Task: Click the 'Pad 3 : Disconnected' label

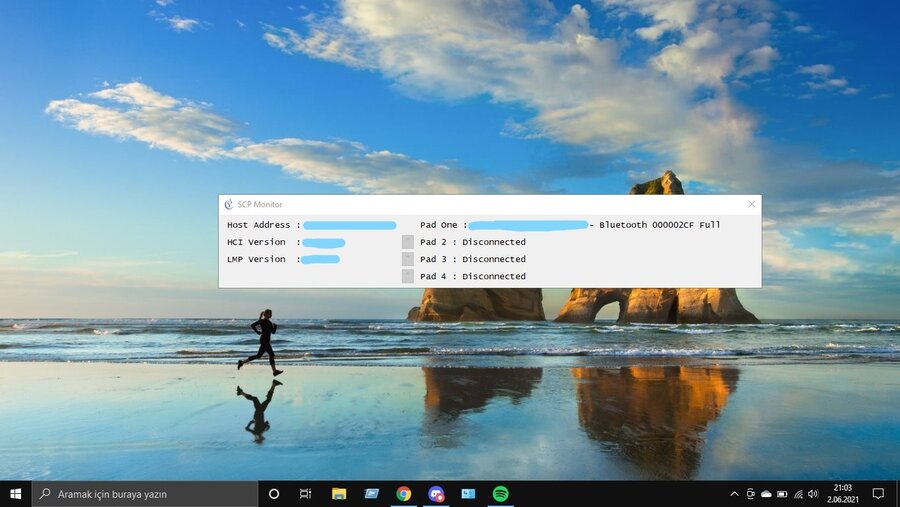Action: point(473,260)
